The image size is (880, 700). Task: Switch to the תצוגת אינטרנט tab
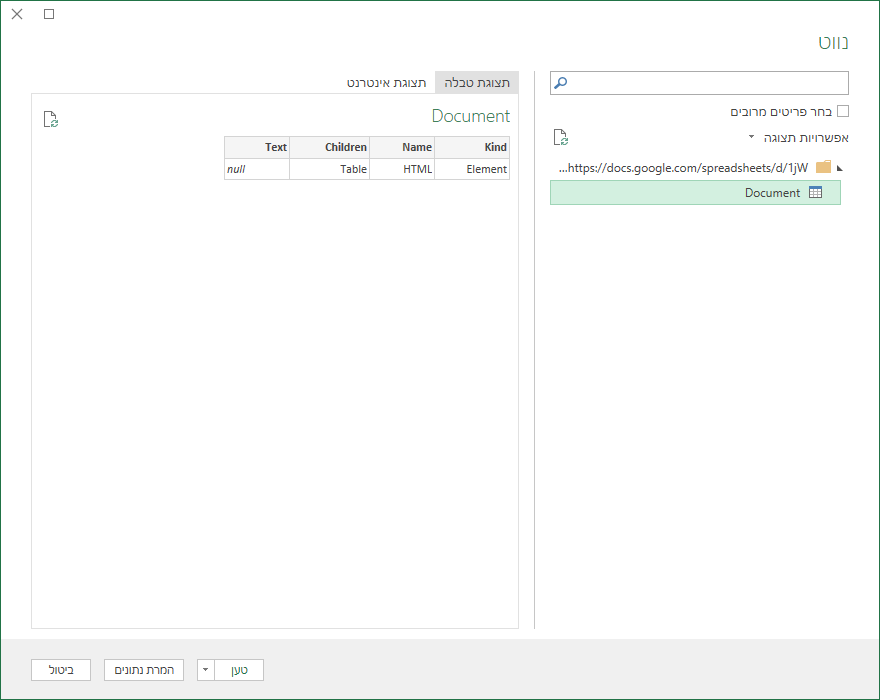pos(386,83)
